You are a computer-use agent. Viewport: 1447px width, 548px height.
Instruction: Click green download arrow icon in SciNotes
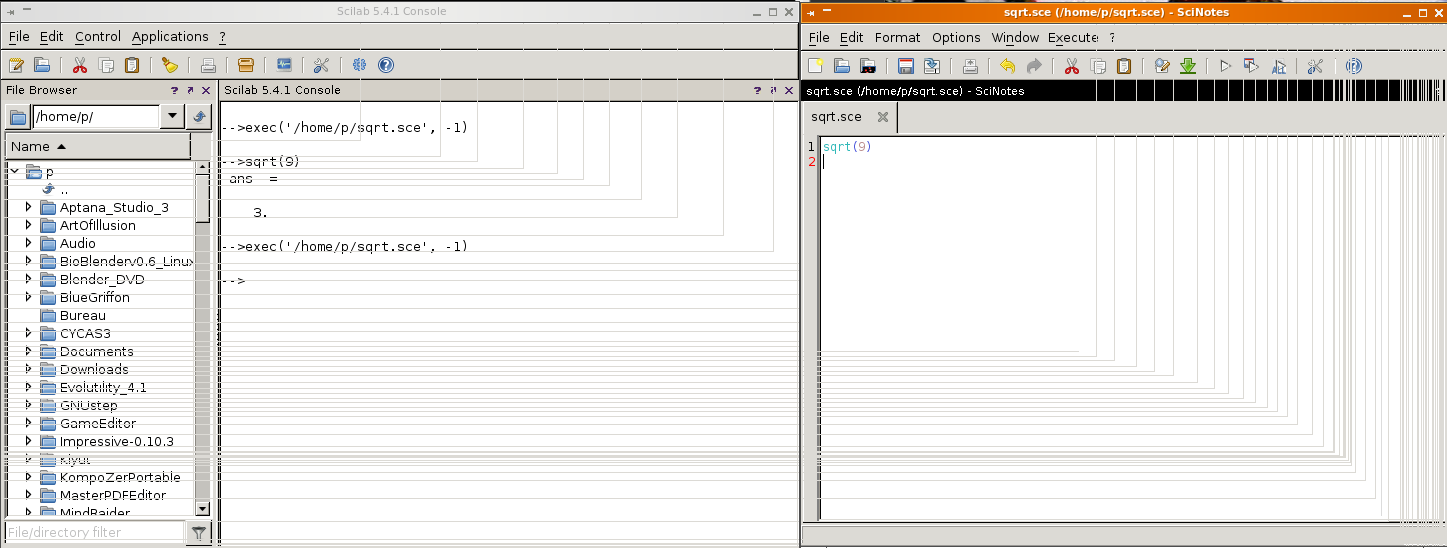pos(1188,66)
